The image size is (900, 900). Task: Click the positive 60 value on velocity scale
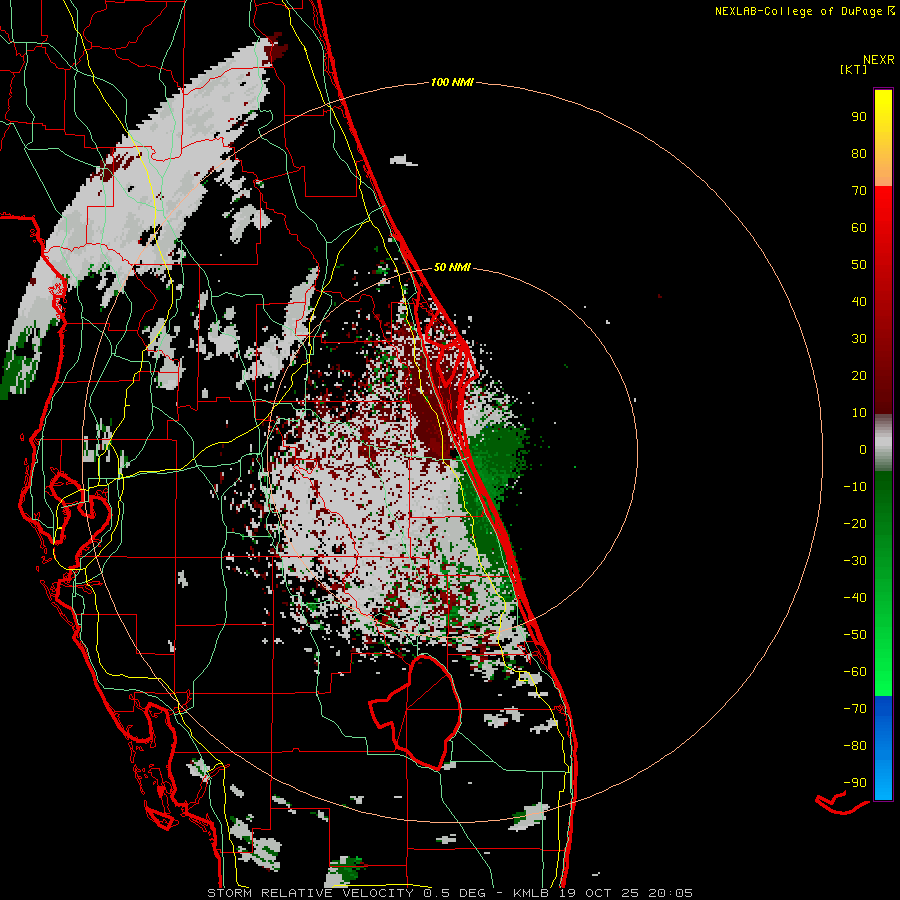point(859,227)
